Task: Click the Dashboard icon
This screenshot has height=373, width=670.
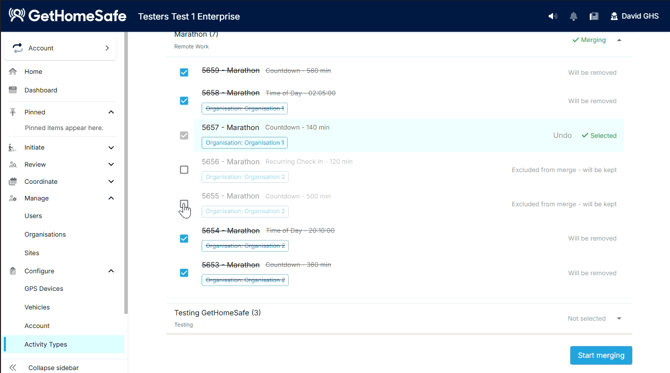Action: click(13, 90)
